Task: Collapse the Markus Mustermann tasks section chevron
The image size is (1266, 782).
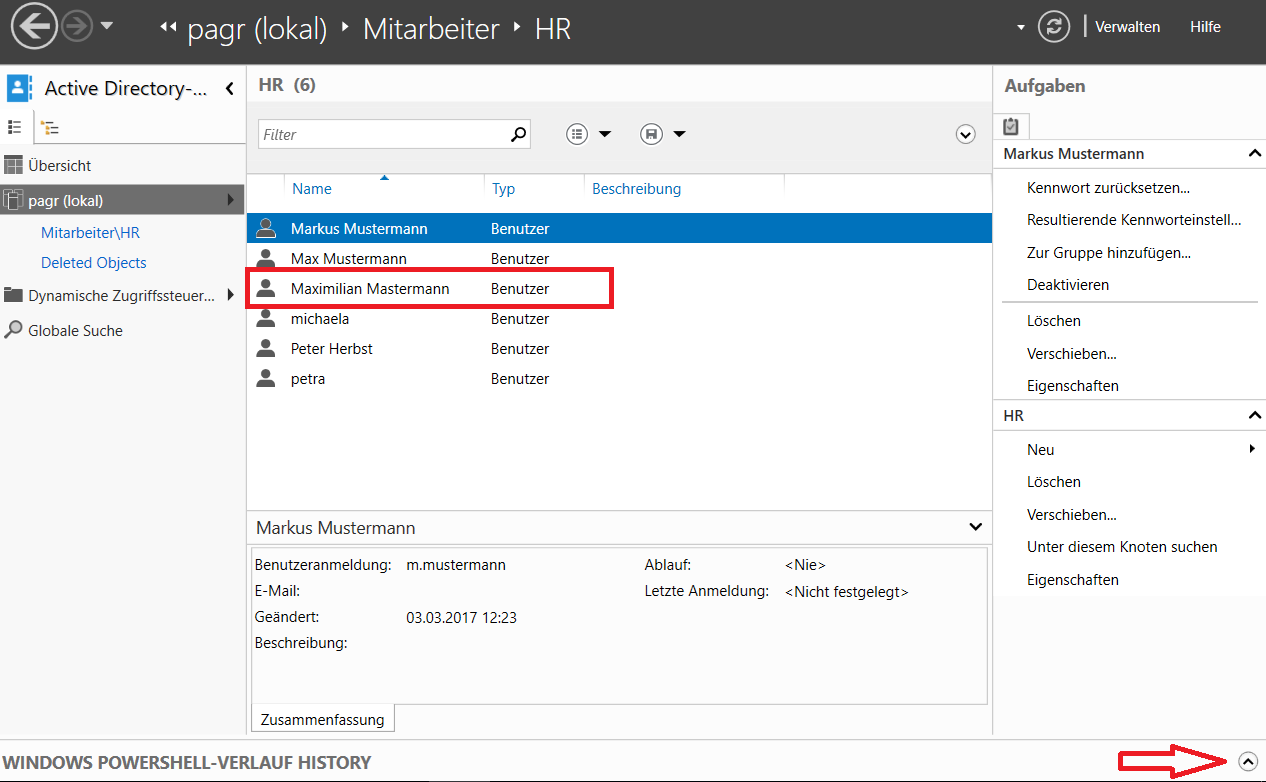Action: pyautogui.click(x=1255, y=153)
